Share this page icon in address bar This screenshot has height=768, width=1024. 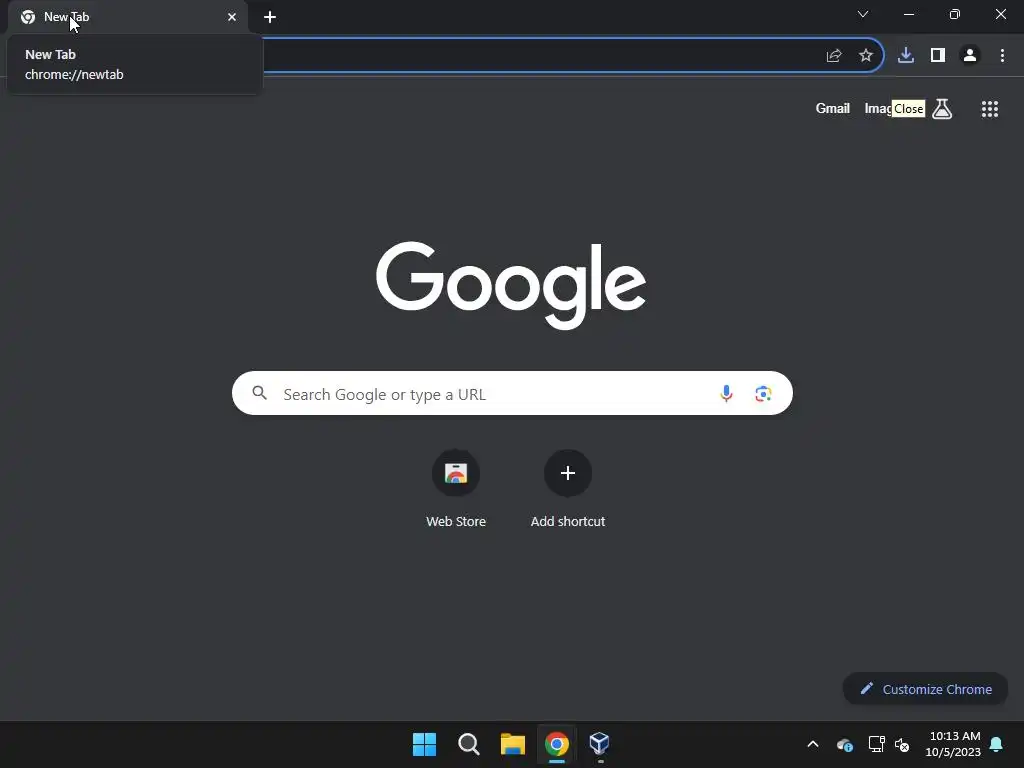point(834,56)
